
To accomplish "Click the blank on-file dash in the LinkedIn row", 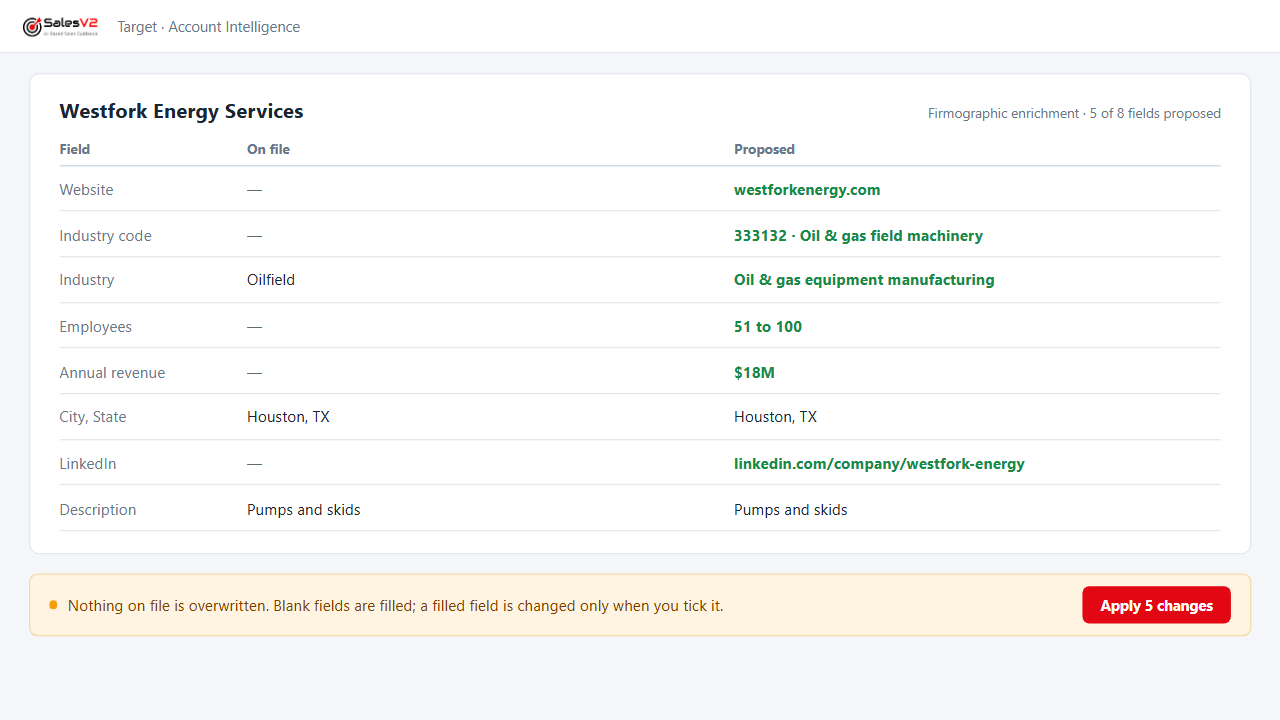I will coord(254,464).
